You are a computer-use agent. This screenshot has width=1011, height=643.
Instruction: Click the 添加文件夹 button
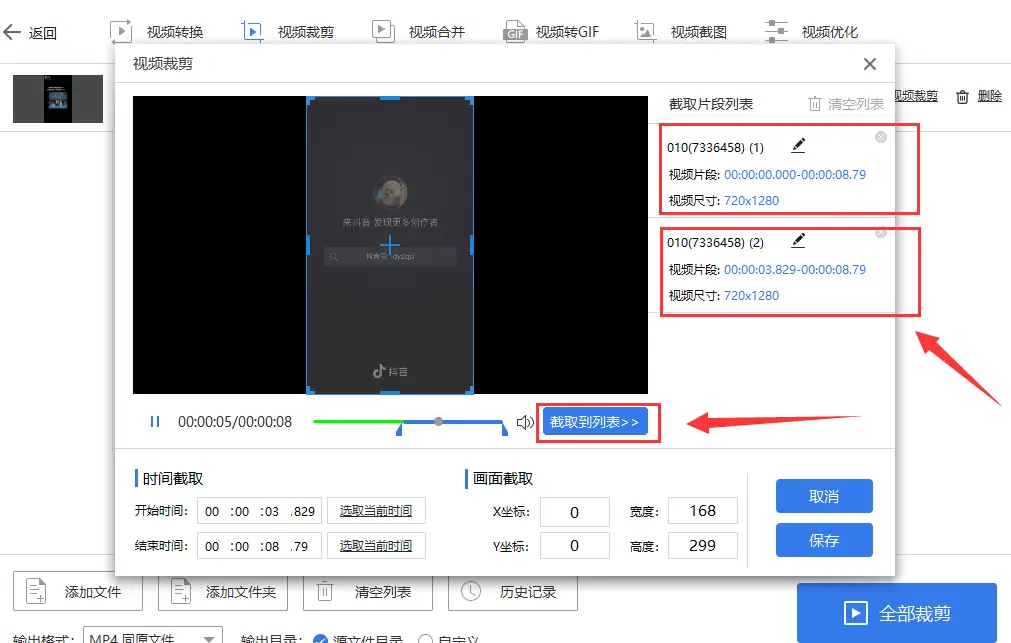pos(223,592)
